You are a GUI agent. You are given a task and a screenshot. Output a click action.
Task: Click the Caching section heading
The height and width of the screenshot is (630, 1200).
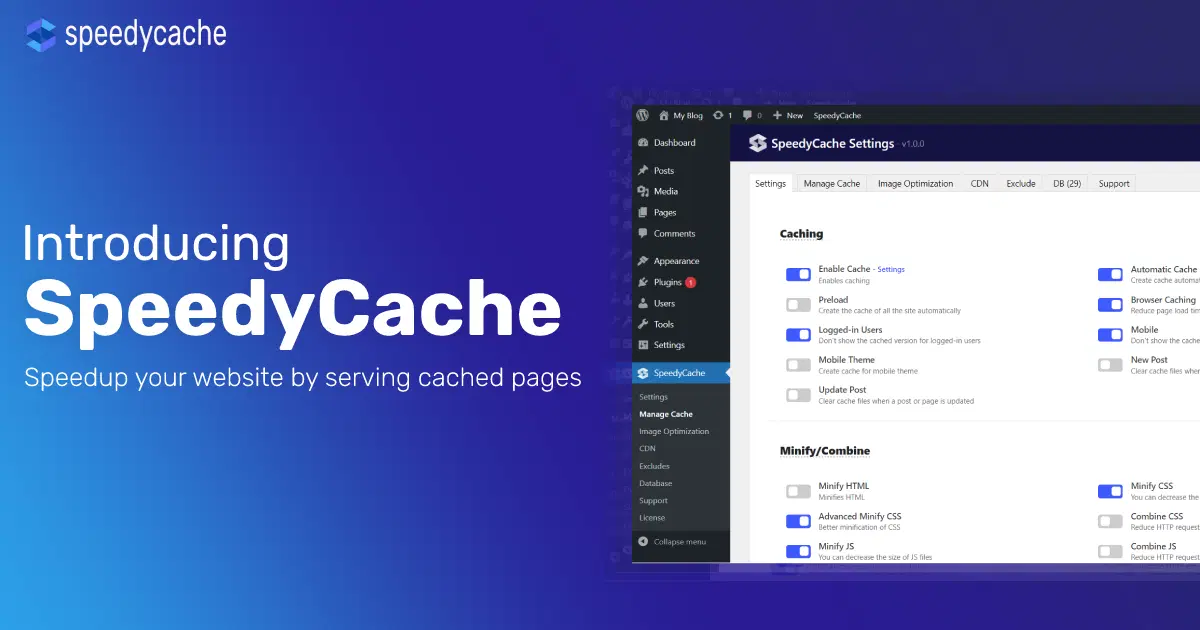click(x=801, y=234)
